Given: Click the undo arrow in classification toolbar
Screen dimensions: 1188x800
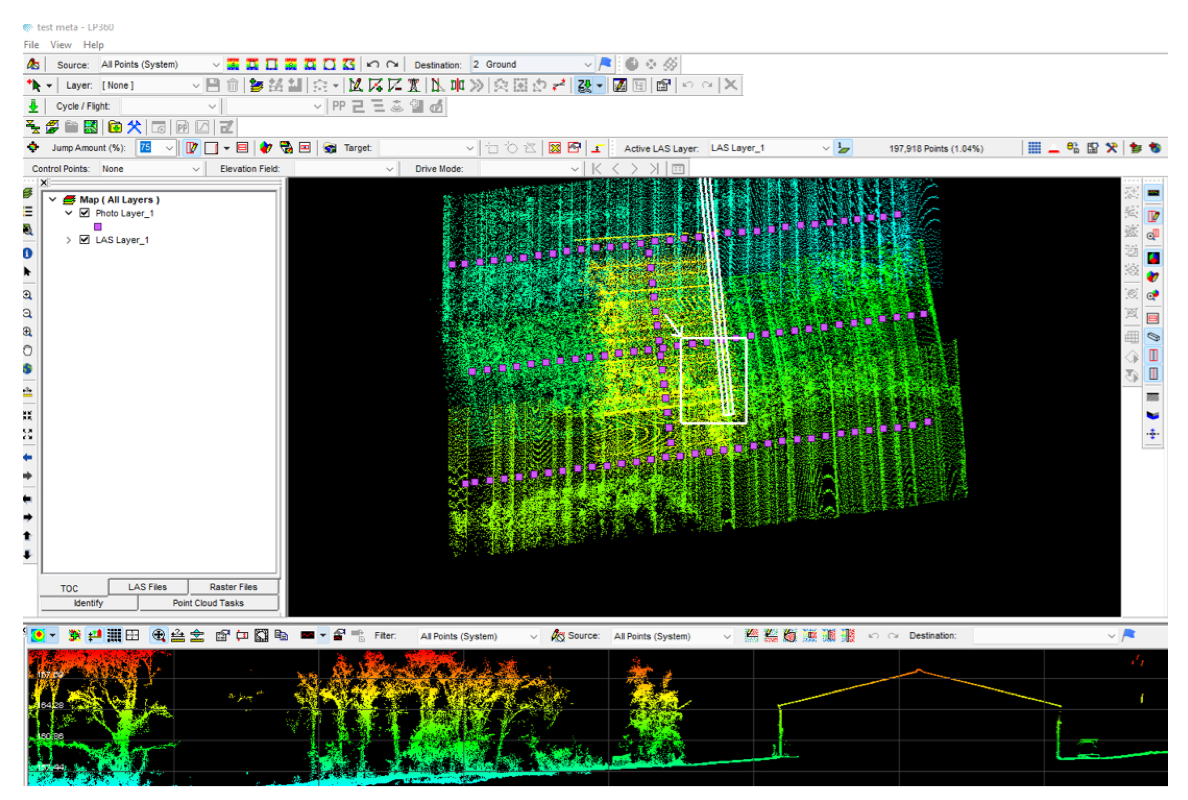Looking at the screenshot, I should pyautogui.click(x=372, y=64).
